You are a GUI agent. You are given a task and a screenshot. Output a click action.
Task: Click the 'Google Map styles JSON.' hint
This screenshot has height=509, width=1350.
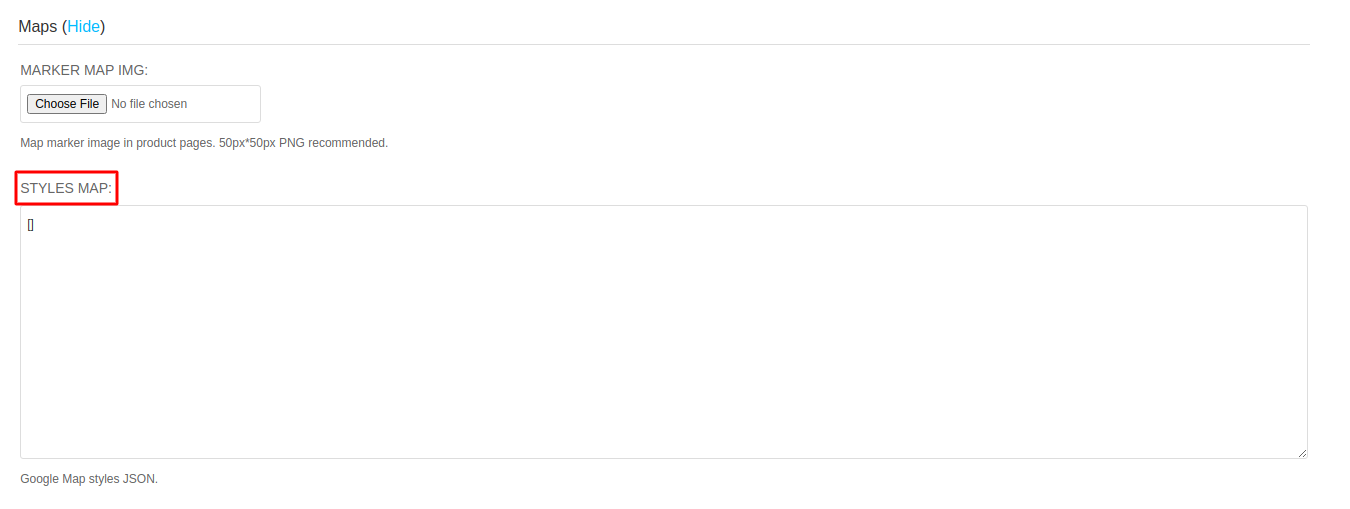coord(89,479)
